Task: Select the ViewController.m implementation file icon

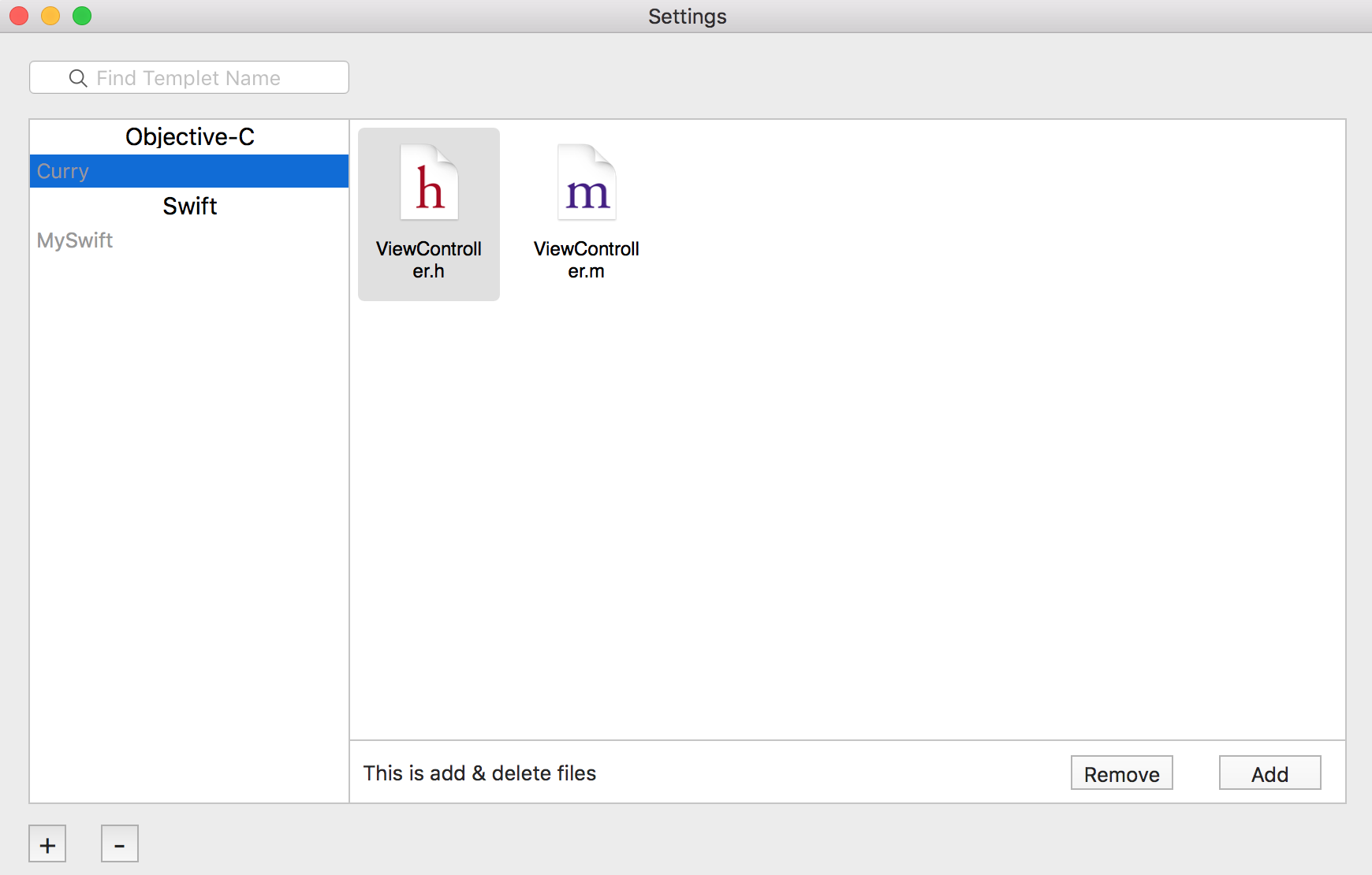Action: tap(587, 184)
